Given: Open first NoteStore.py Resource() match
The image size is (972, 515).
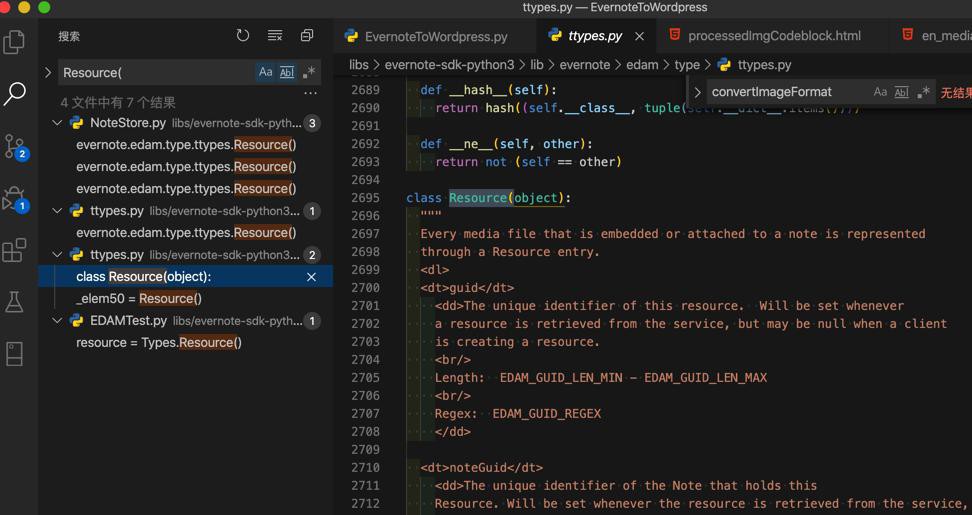Looking at the screenshot, I should click(186, 145).
